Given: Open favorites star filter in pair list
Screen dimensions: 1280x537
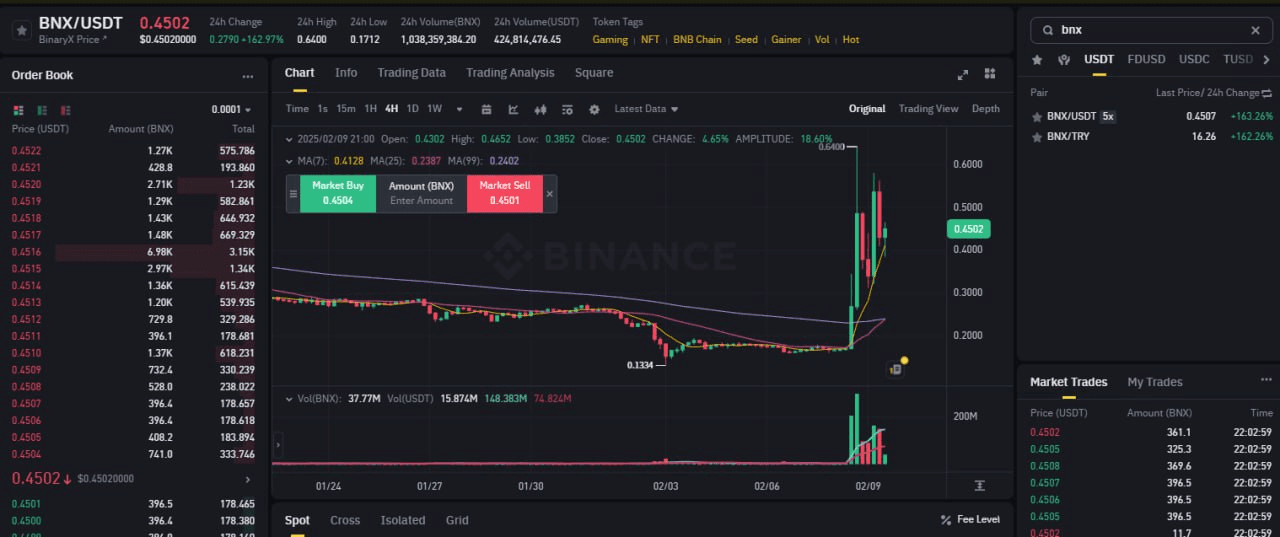Looking at the screenshot, I should [x=1037, y=60].
